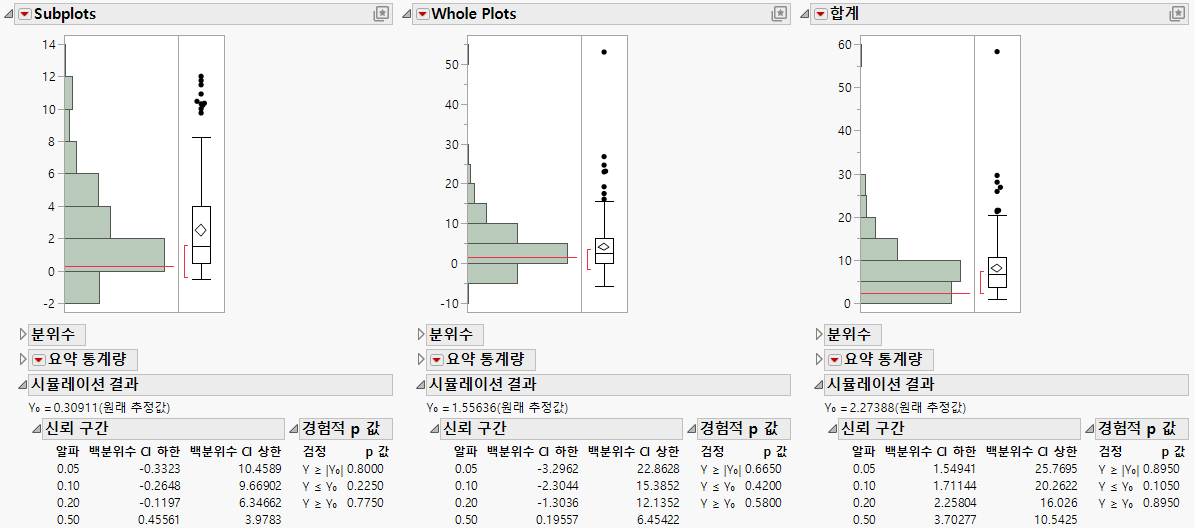
Task: Expand 요약 통계량 disclosure under Whole Plots
Action: click(421, 360)
